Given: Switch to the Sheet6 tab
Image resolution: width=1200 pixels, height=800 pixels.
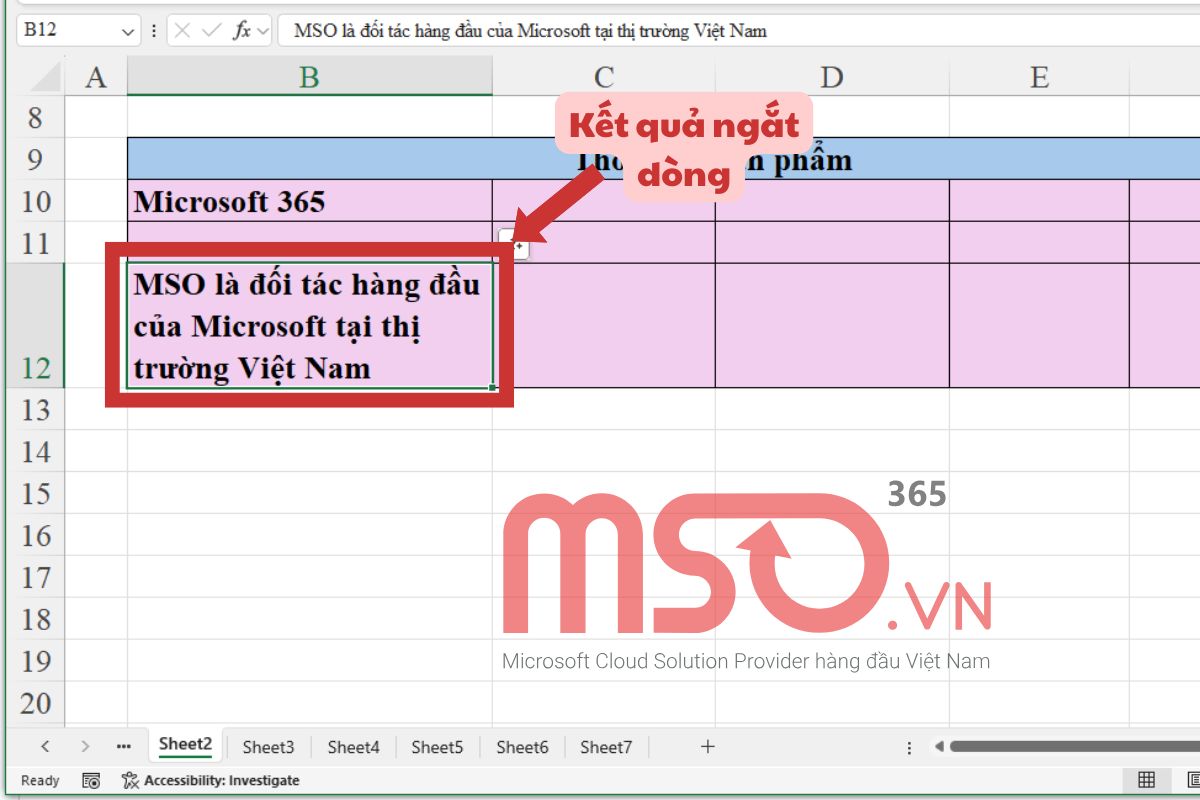Looking at the screenshot, I should (522, 746).
